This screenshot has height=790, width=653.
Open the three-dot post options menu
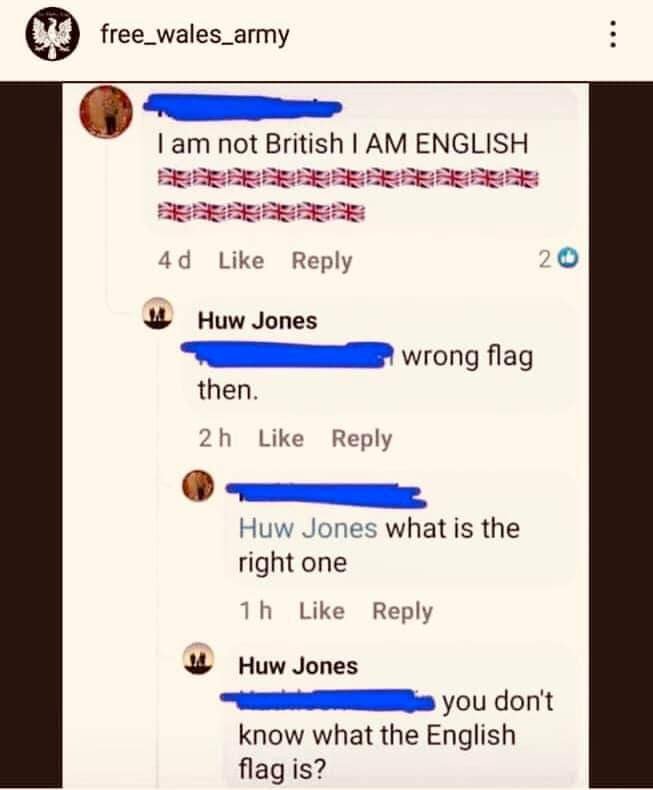tap(613, 34)
